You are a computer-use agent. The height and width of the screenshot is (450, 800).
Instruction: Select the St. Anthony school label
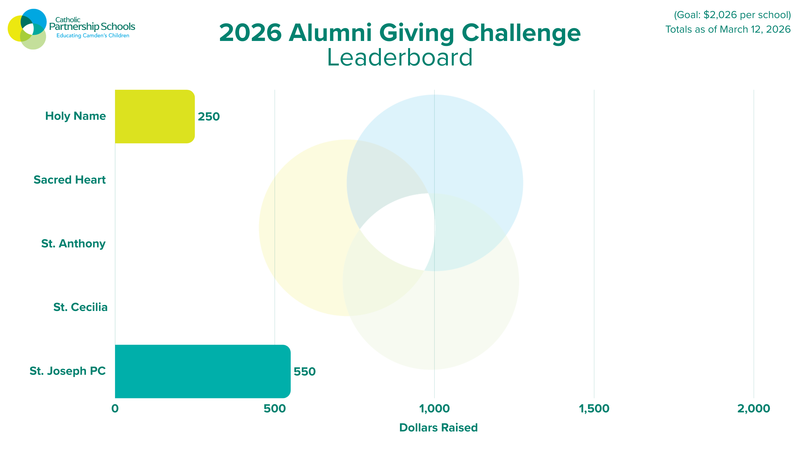tap(74, 243)
